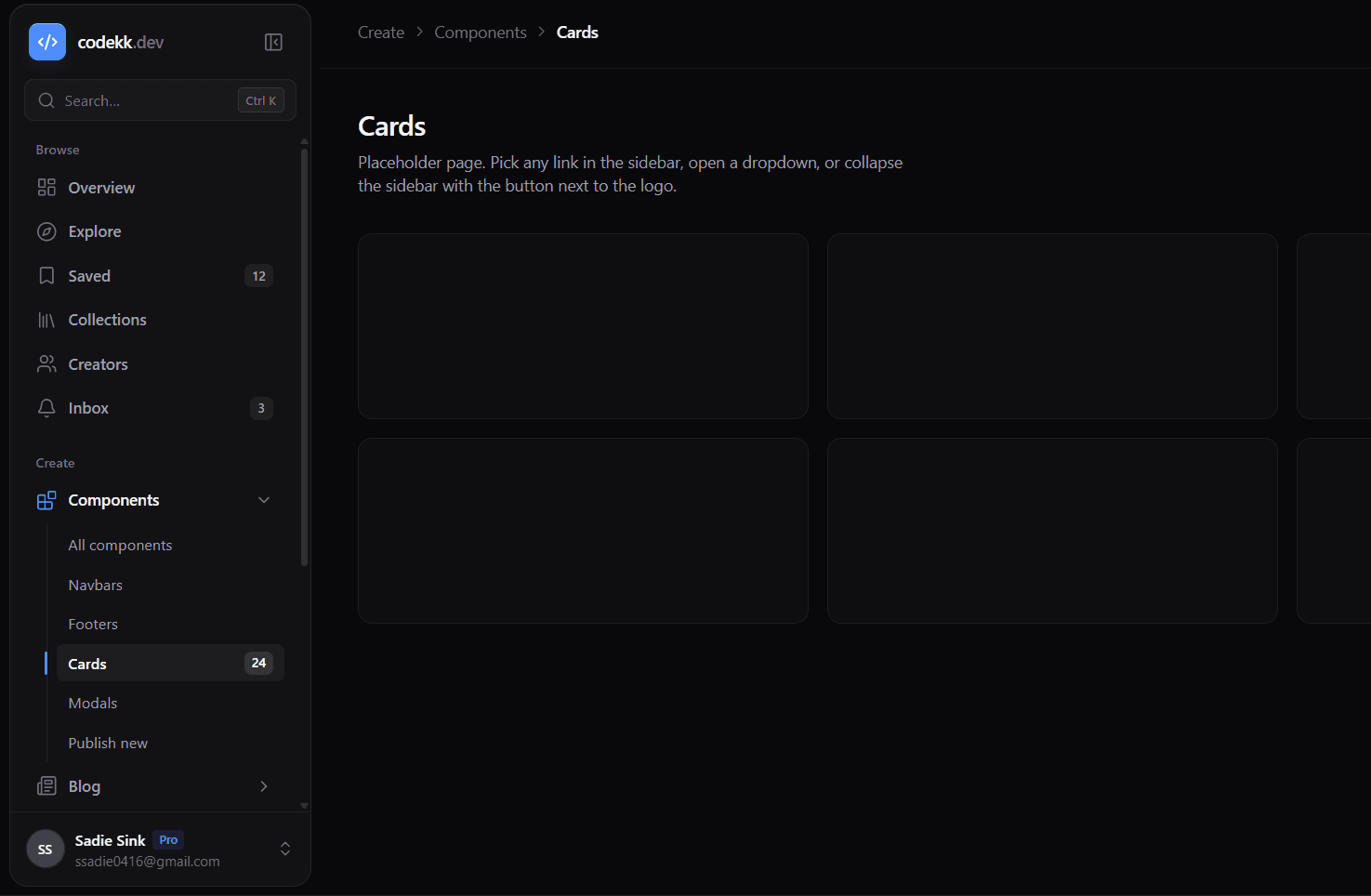1371x896 pixels.
Task: Click the Collections library icon
Action: click(x=46, y=320)
